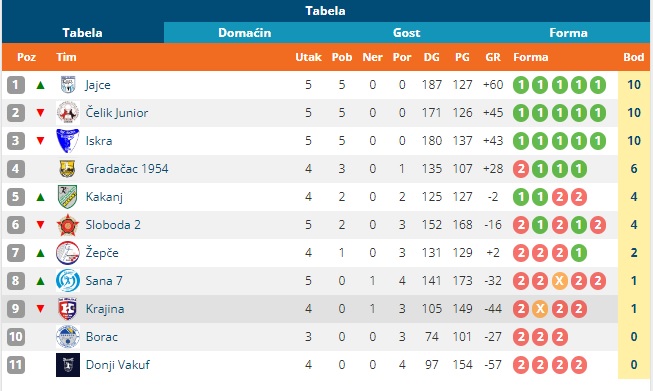Click the orange X form badge for Sana 7
This screenshot has width=653, height=391.
(x=559, y=281)
